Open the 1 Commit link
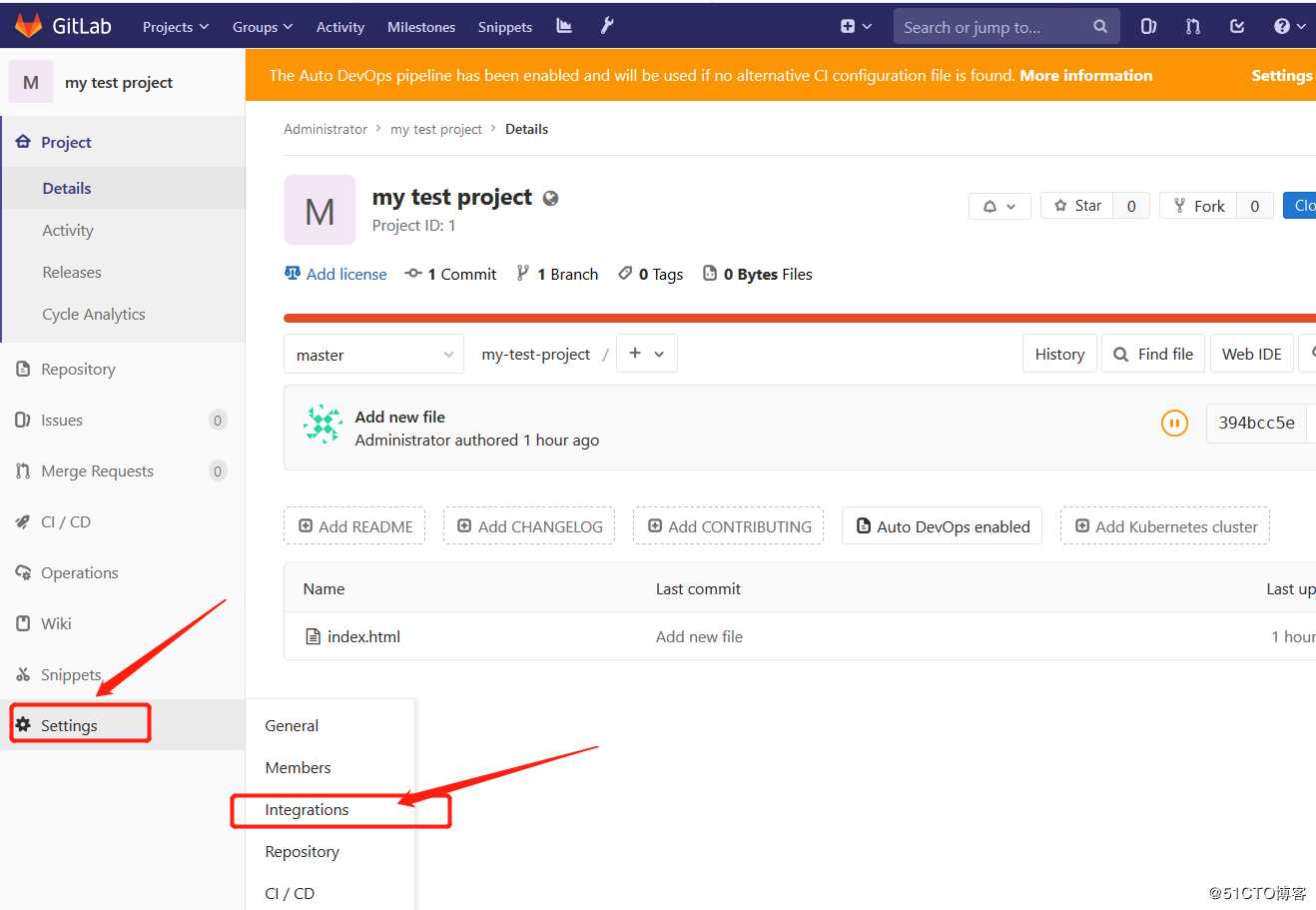 [450, 274]
